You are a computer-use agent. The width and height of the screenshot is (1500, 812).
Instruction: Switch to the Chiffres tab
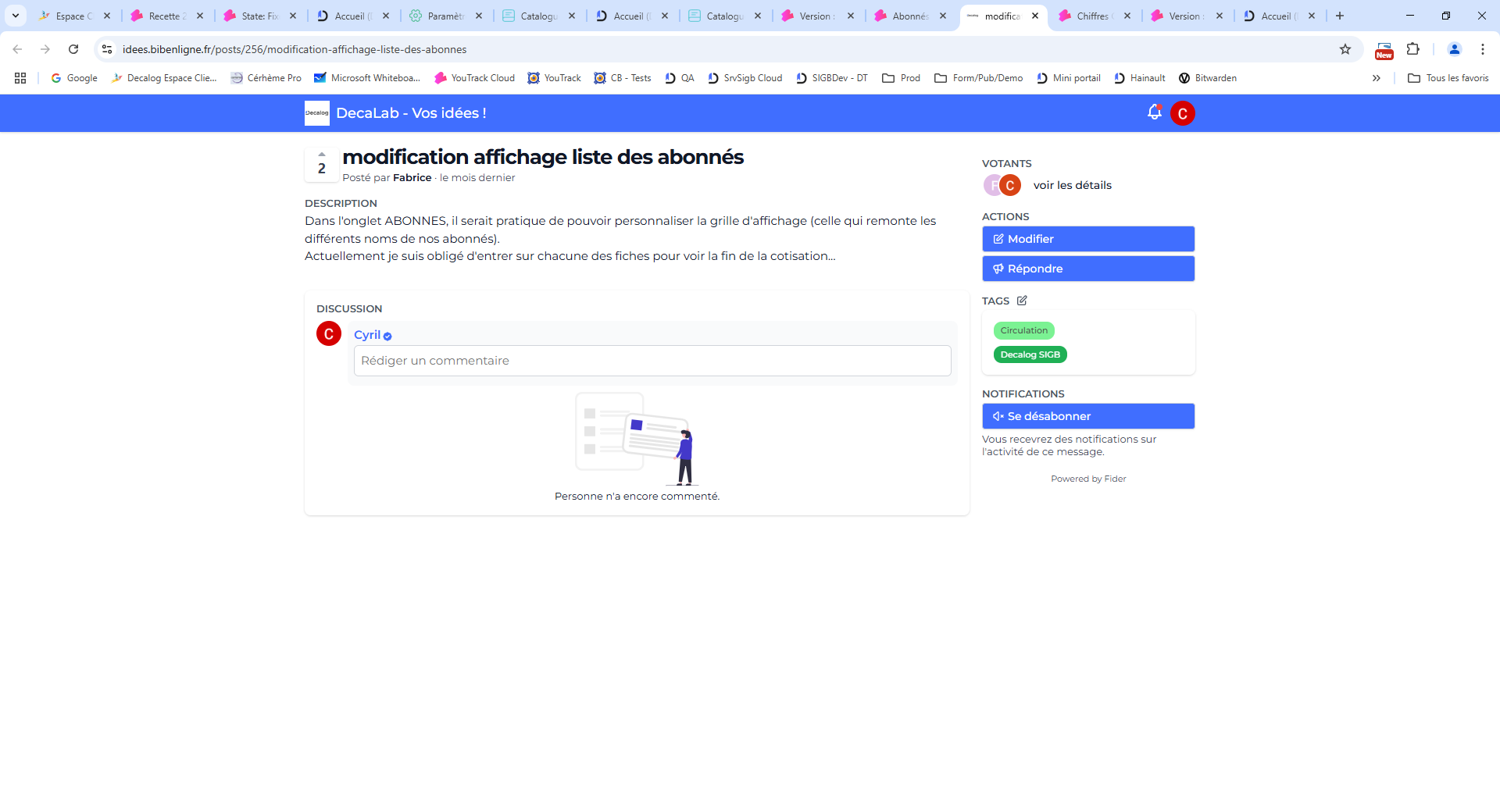pyautogui.click(x=1091, y=16)
